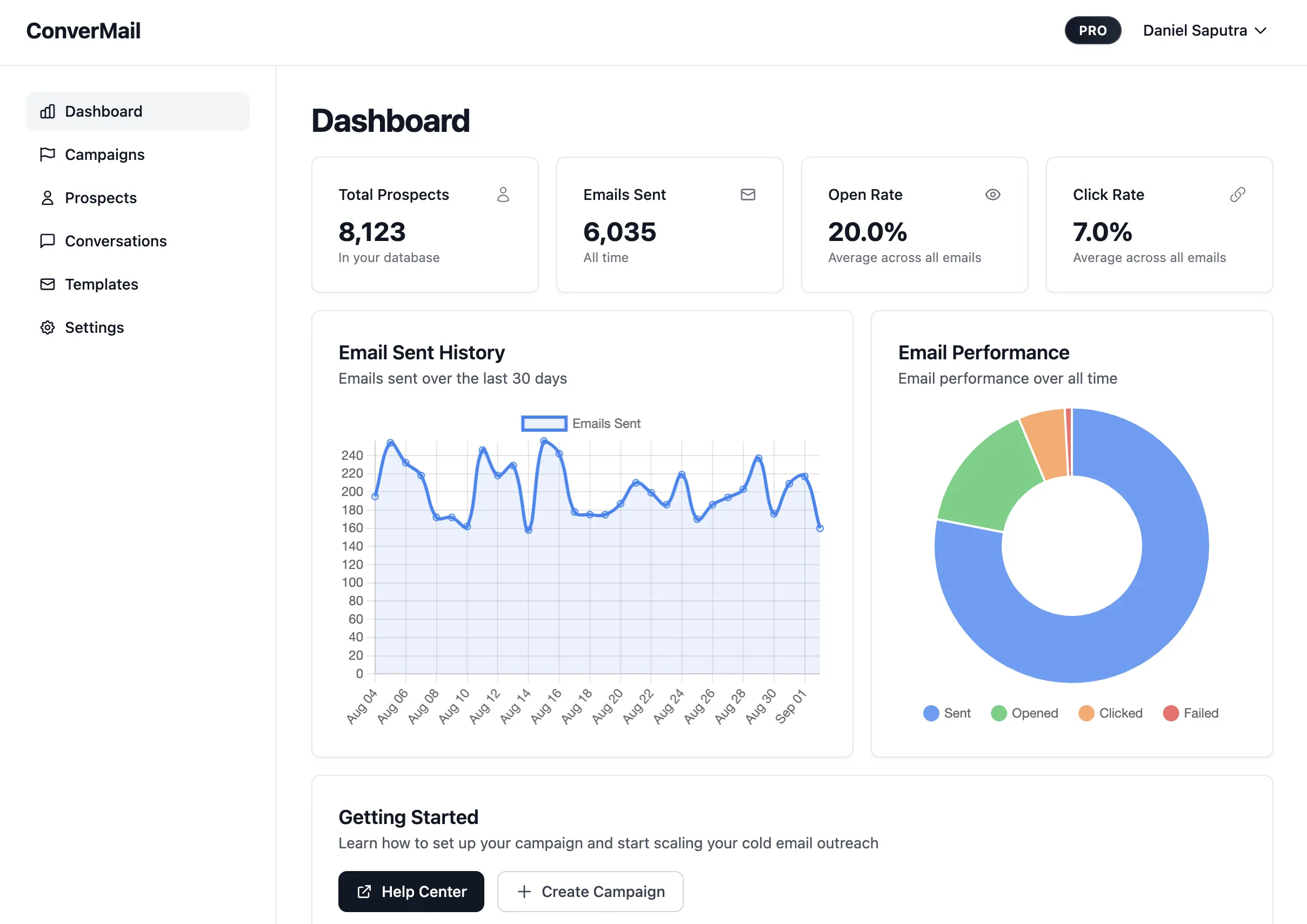Click envelope icon in Emails Sent card
1307x924 pixels.
pyautogui.click(x=748, y=195)
